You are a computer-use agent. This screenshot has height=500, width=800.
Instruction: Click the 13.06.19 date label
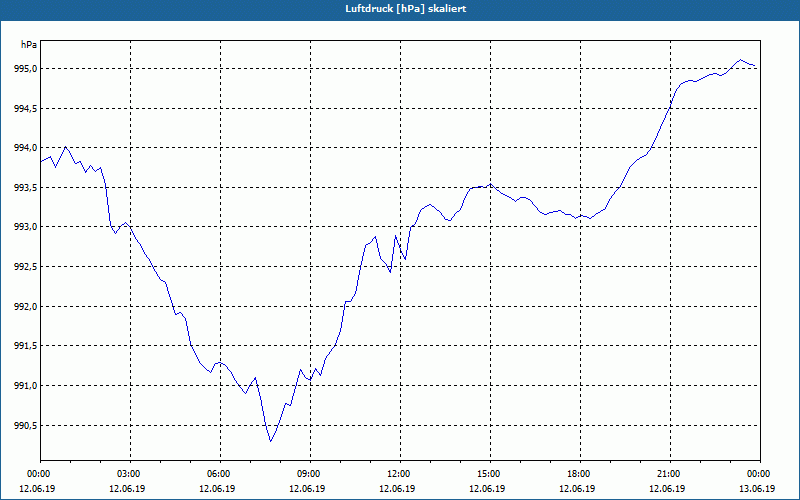coord(757,488)
